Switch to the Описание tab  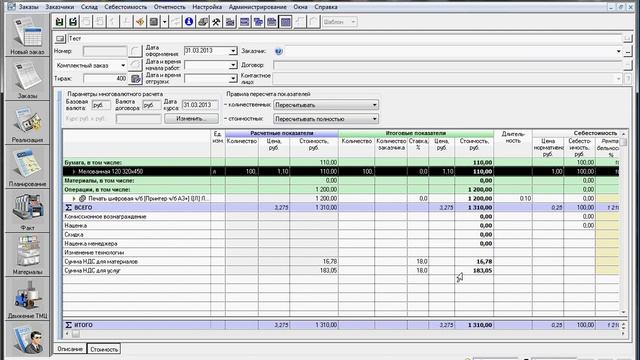tap(70, 349)
